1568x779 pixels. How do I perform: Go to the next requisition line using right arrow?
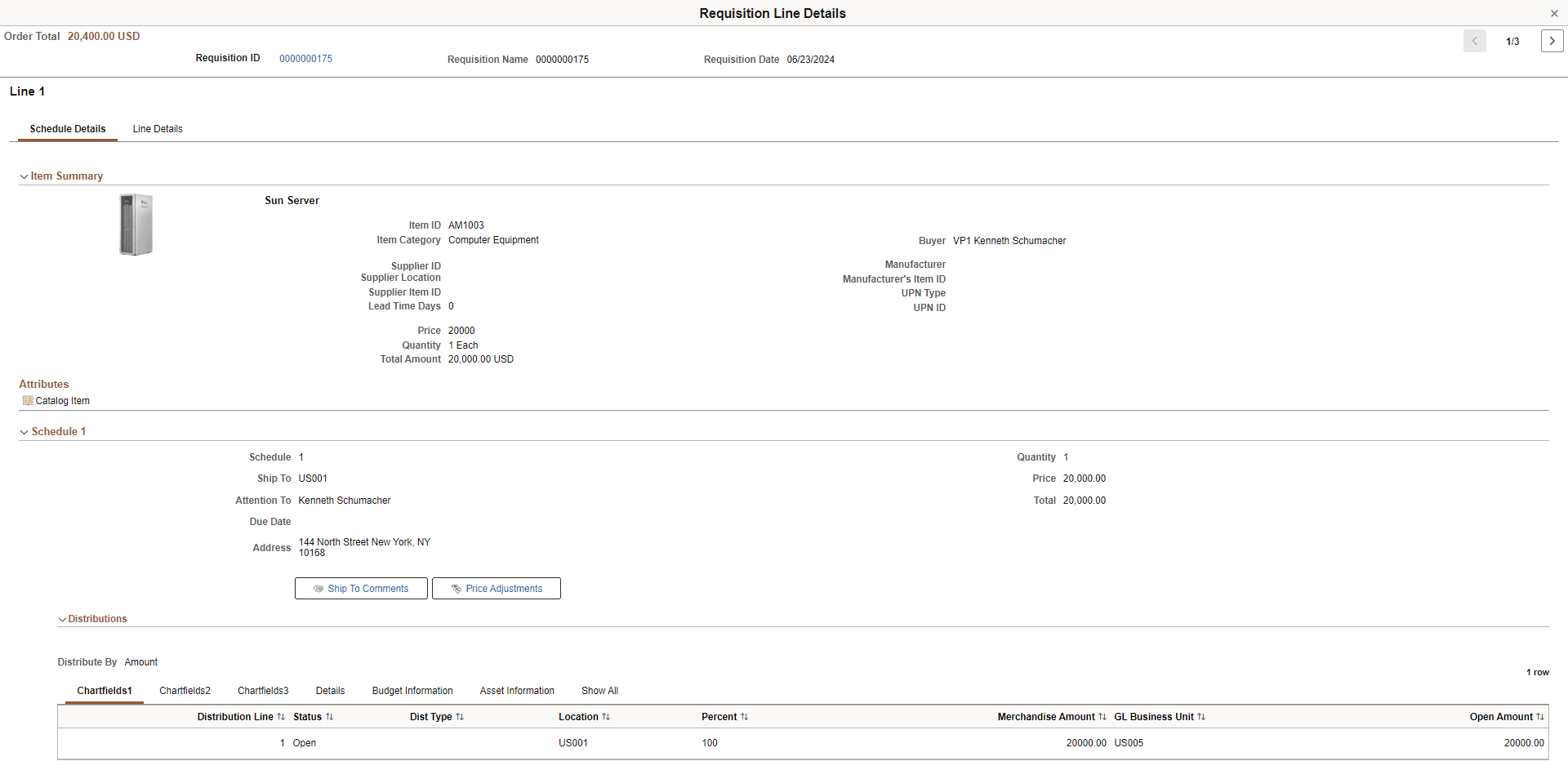[1552, 40]
